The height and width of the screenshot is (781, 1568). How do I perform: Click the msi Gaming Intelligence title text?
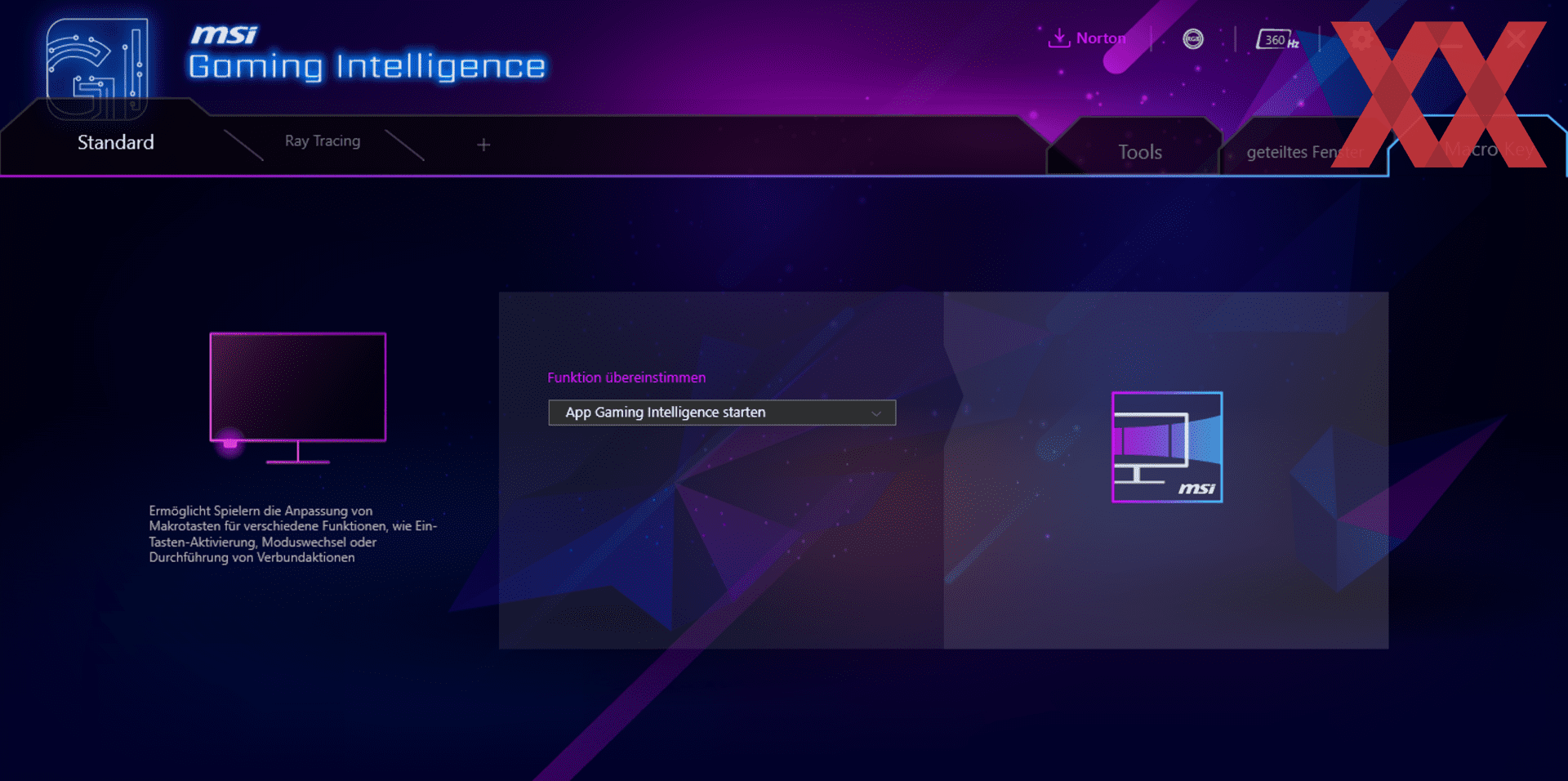367,54
